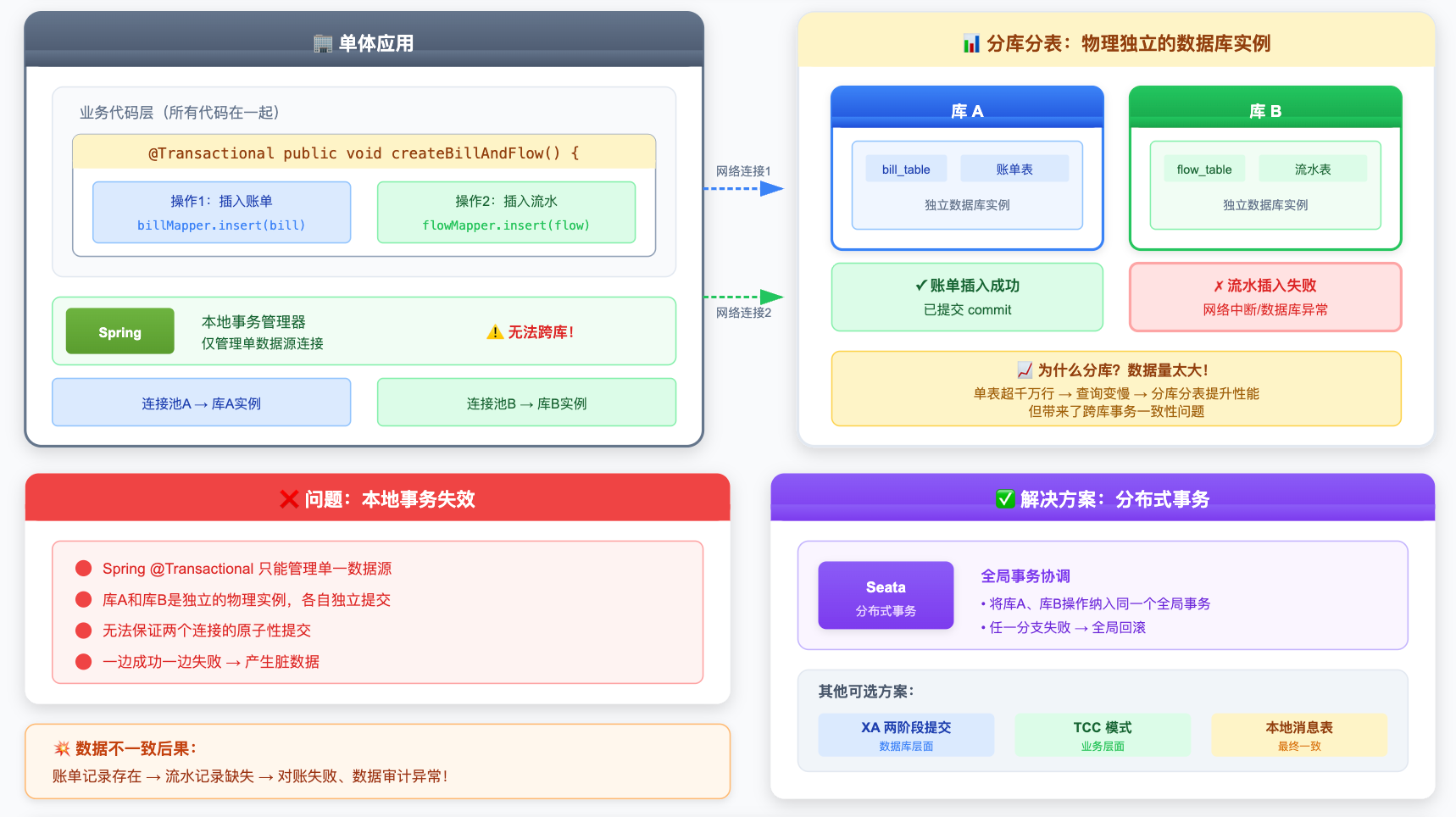Click the purple Seata 分布式事务 badge
The width and height of the screenshot is (1456, 817).
(x=886, y=596)
